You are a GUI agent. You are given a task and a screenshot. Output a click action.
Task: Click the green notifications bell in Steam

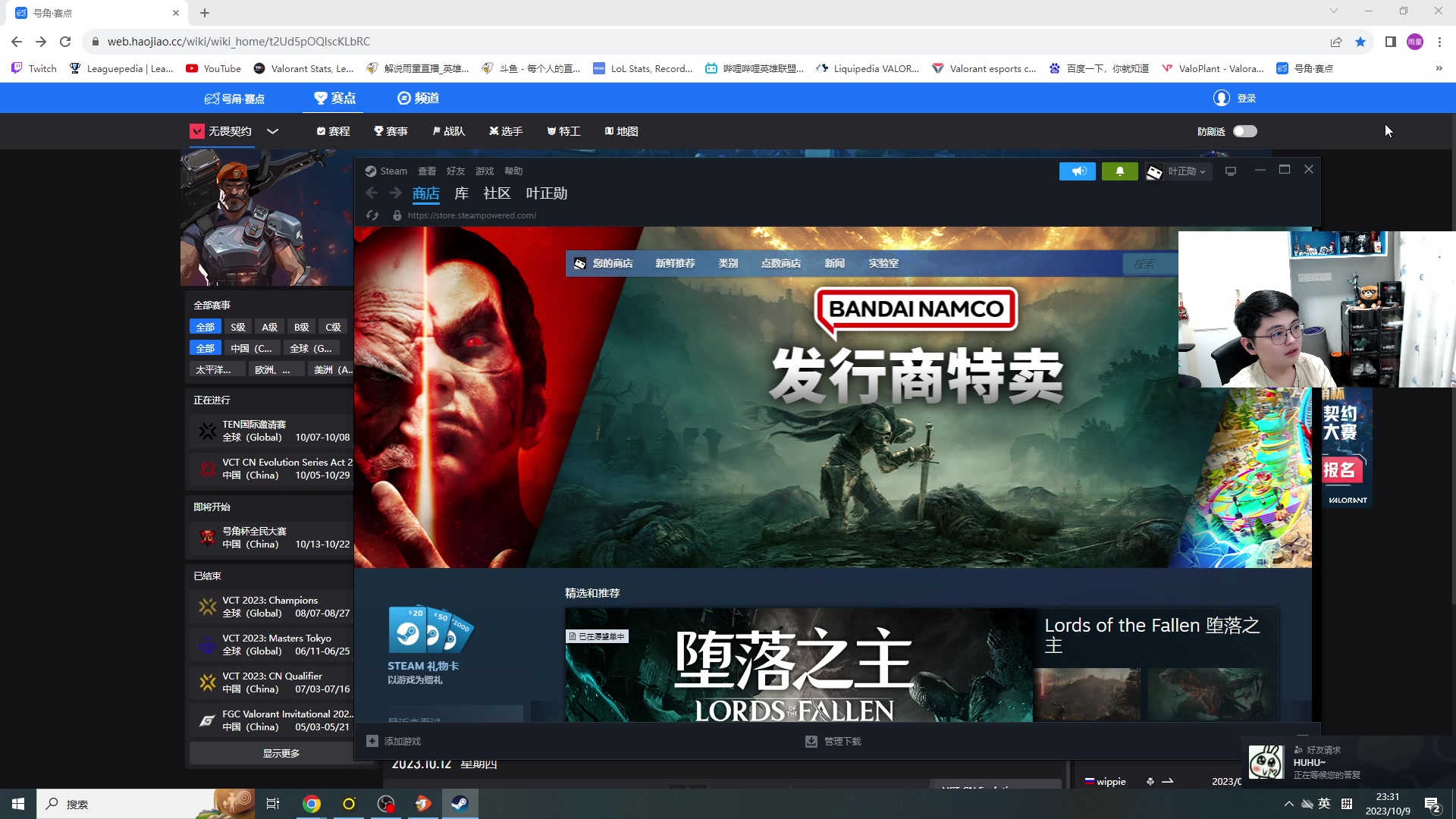[x=1119, y=171]
